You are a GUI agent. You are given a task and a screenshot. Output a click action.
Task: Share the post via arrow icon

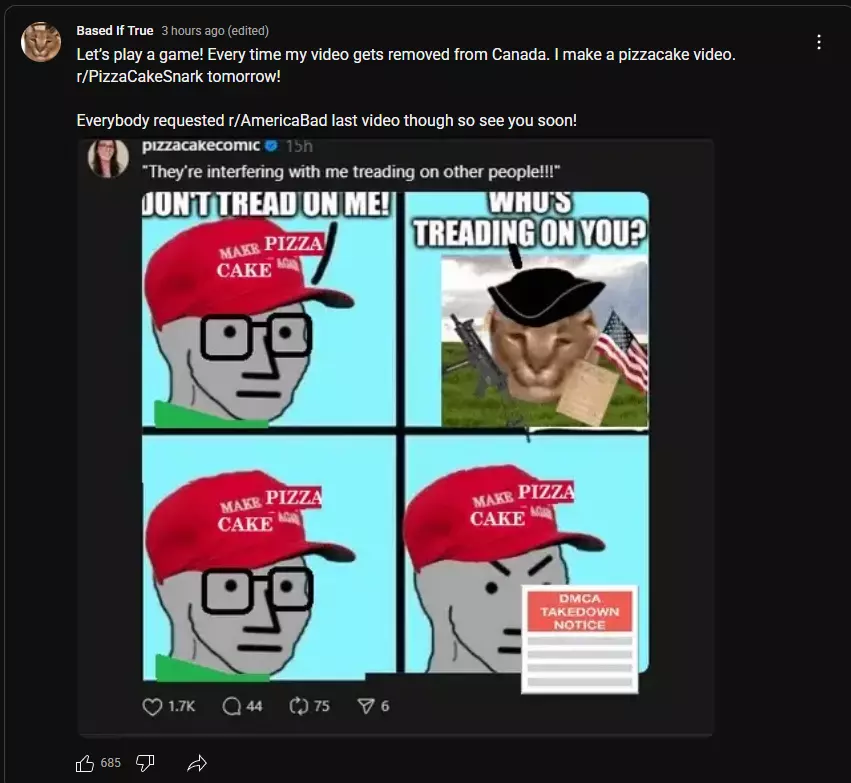tap(197, 763)
